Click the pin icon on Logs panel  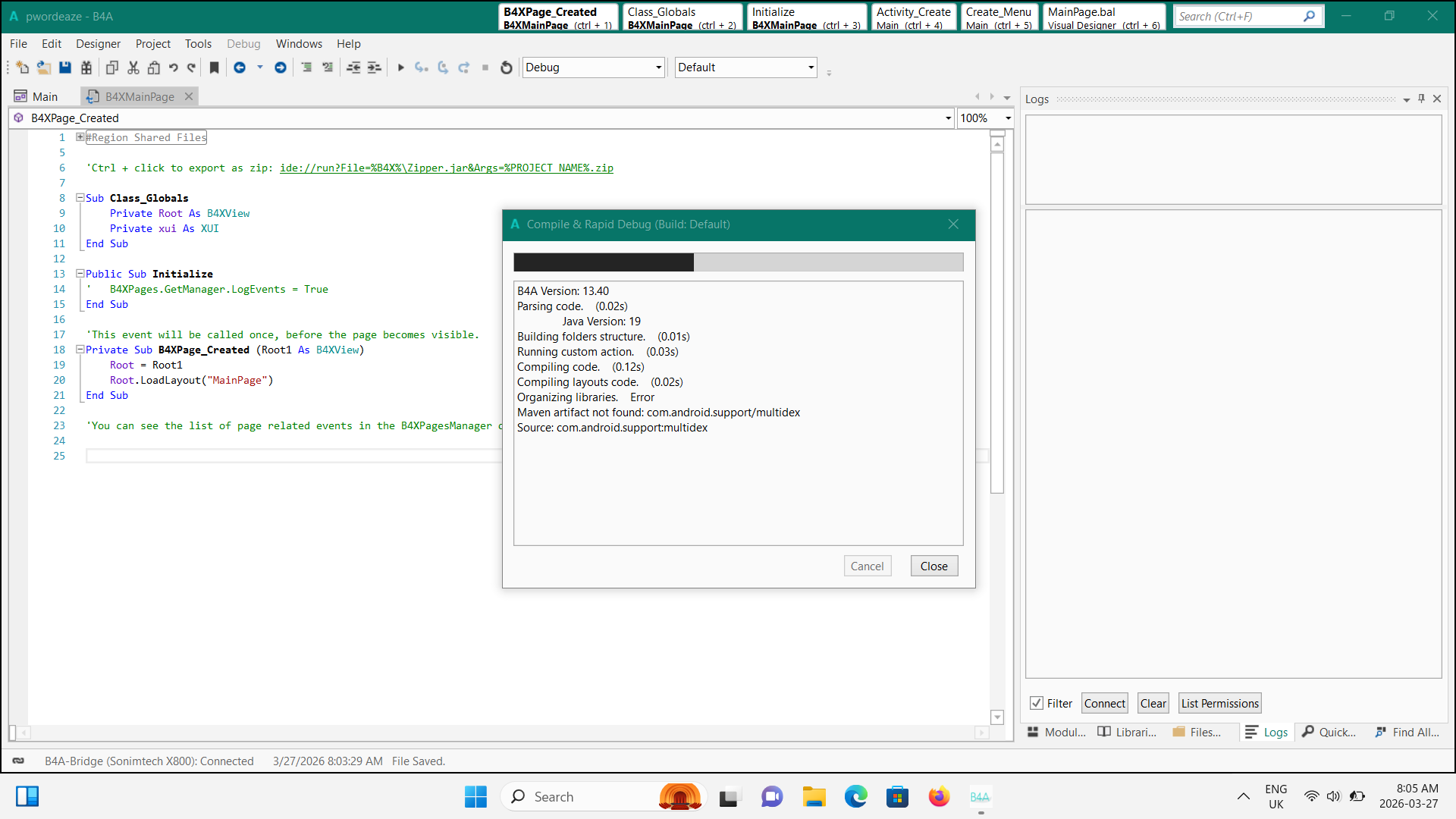pos(1421,99)
